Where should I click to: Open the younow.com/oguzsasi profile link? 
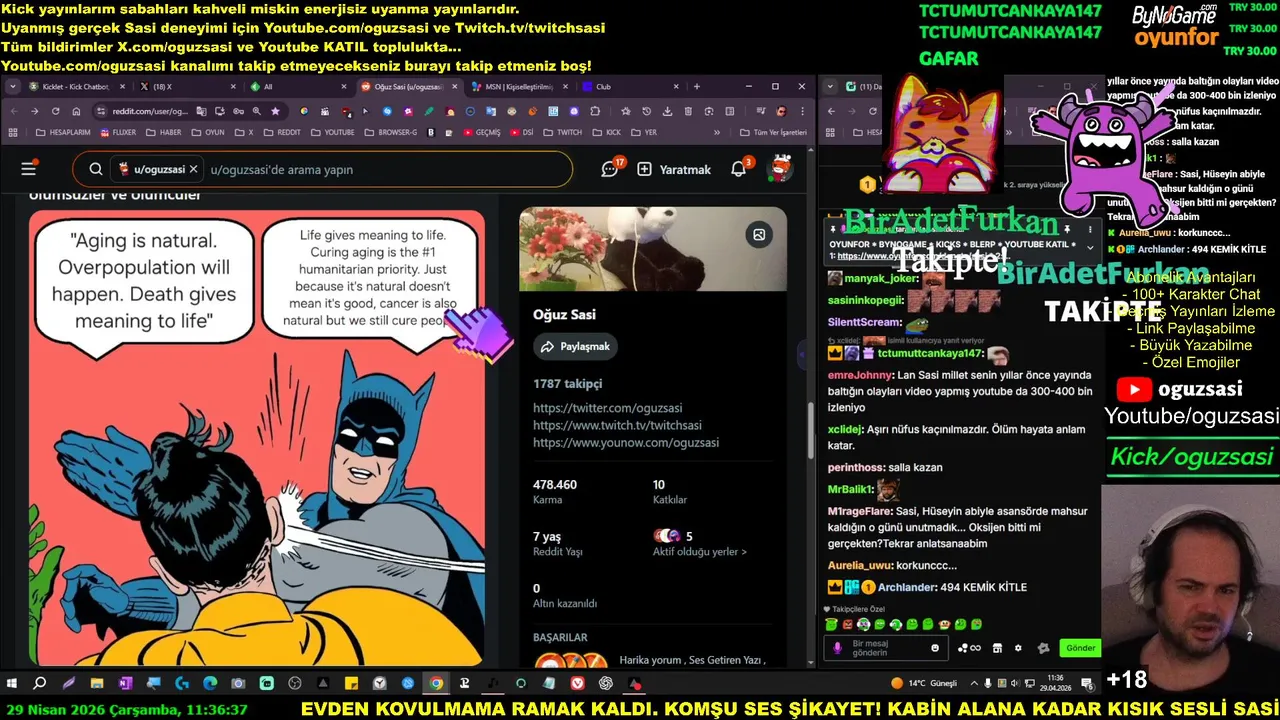point(626,442)
